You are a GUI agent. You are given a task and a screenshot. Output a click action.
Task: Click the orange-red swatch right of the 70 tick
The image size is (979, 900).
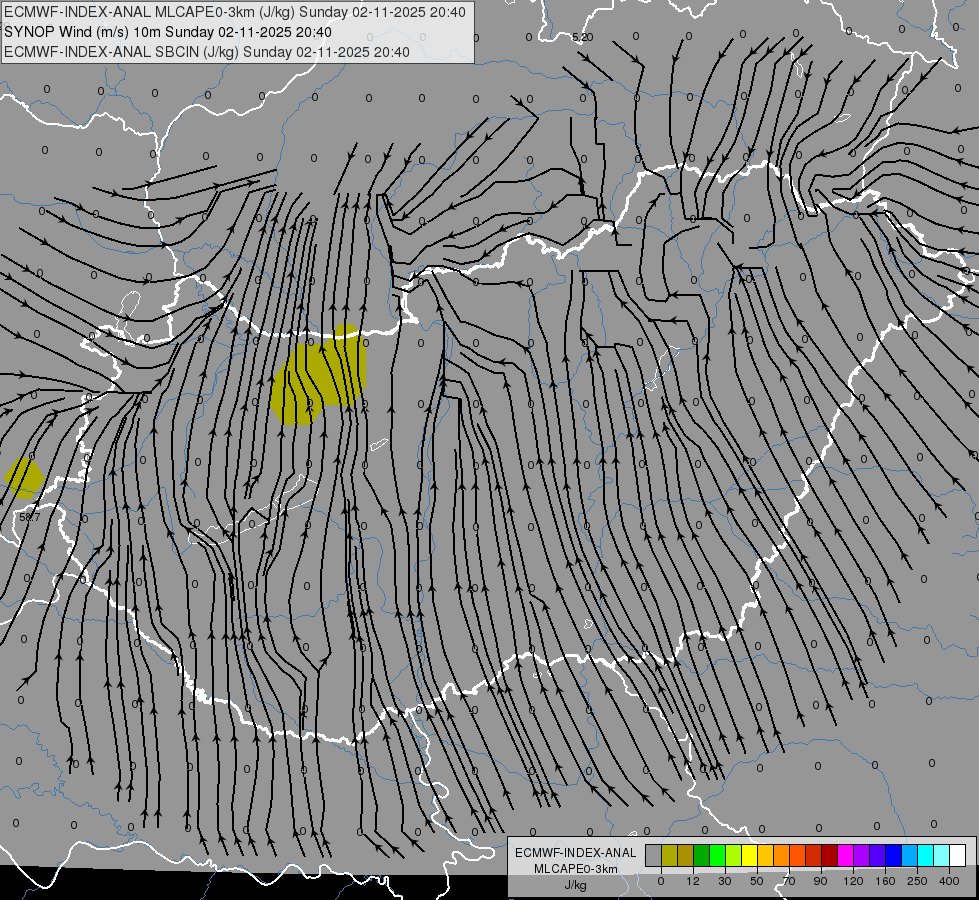click(797, 855)
